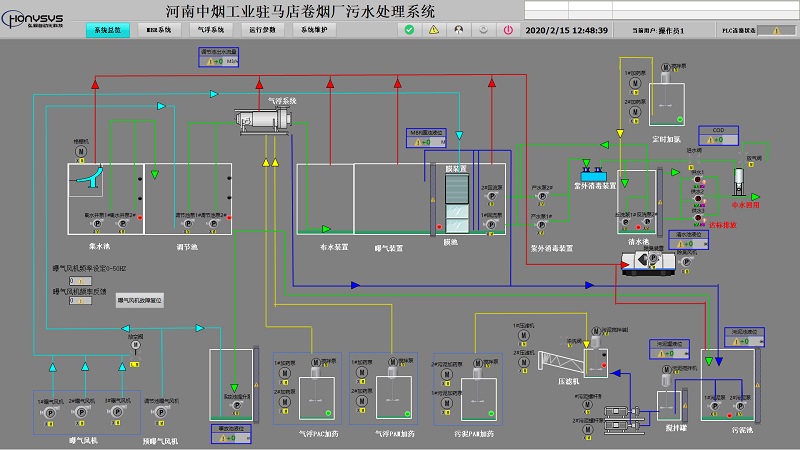The image size is (800, 450).
Task: Click the user login headset icon
Action: pyautogui.click(x=459, y=30)
